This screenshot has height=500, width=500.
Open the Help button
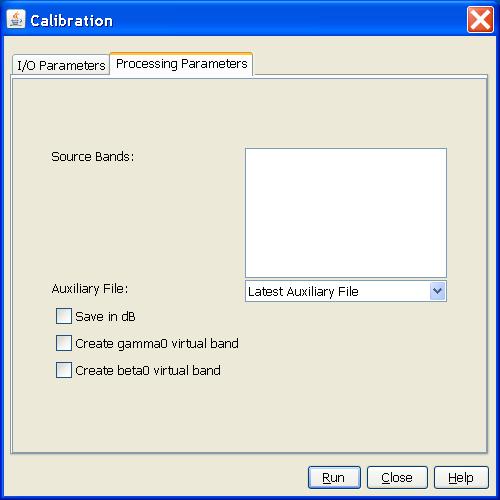pos(461,478)
